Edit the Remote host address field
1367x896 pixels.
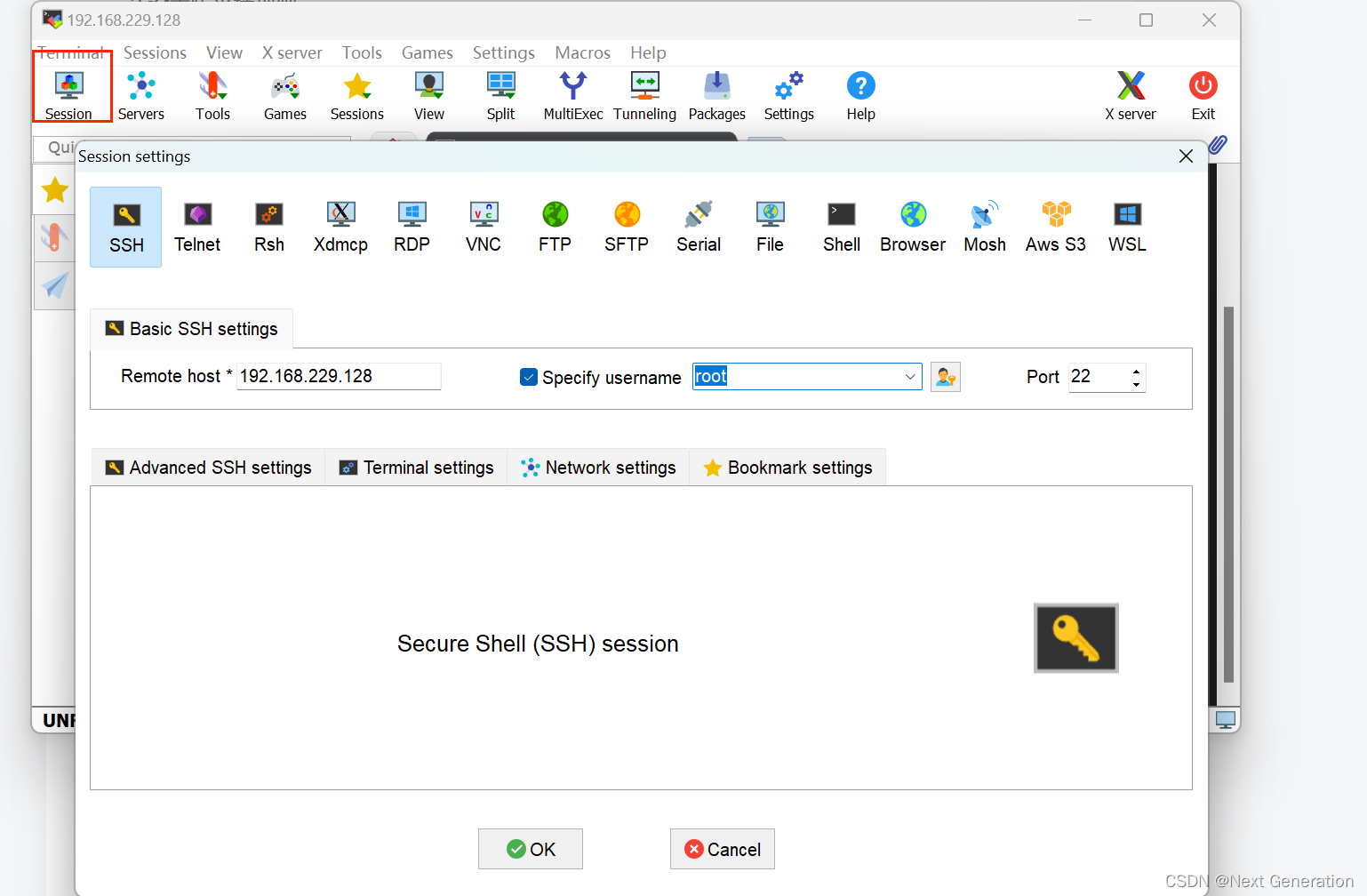click(x=339, y=376)
